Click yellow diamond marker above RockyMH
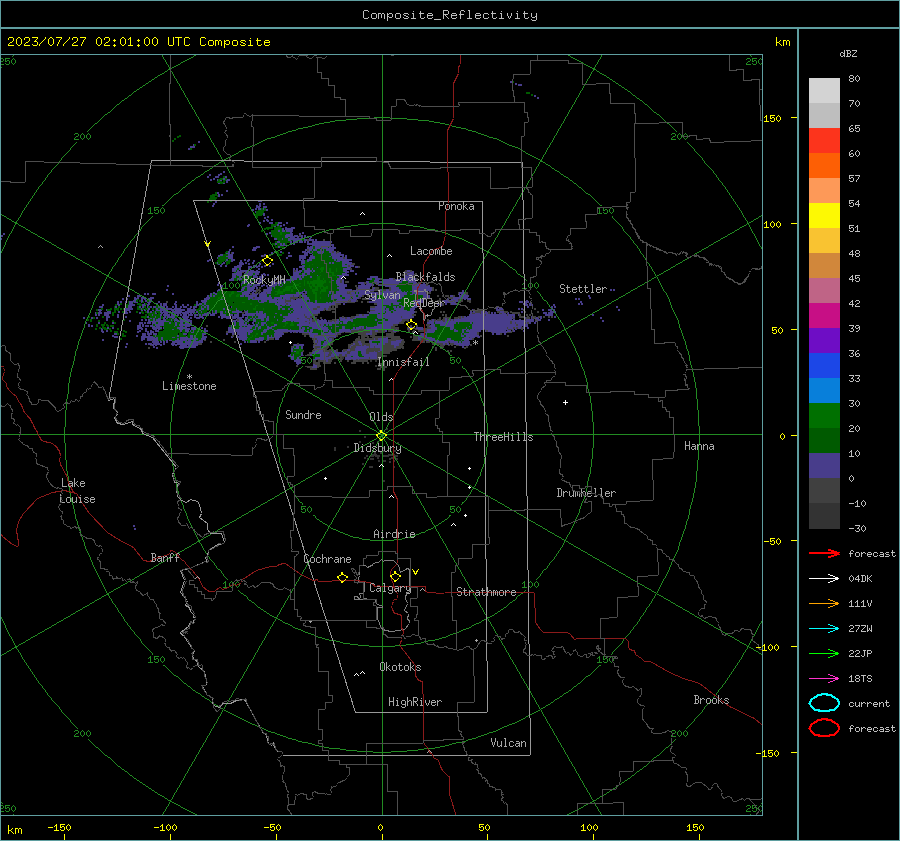900x841 pixels. click(267, 261)
